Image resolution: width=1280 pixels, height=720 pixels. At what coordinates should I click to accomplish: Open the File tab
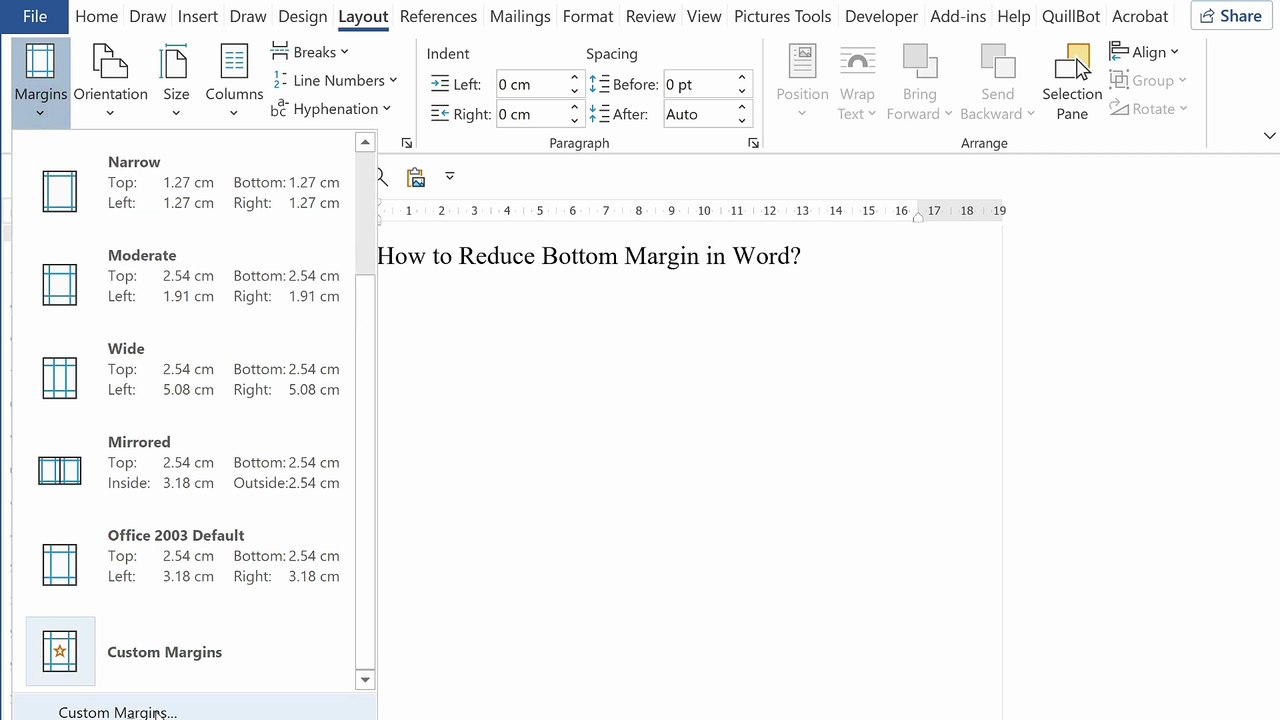click(34, 16)
